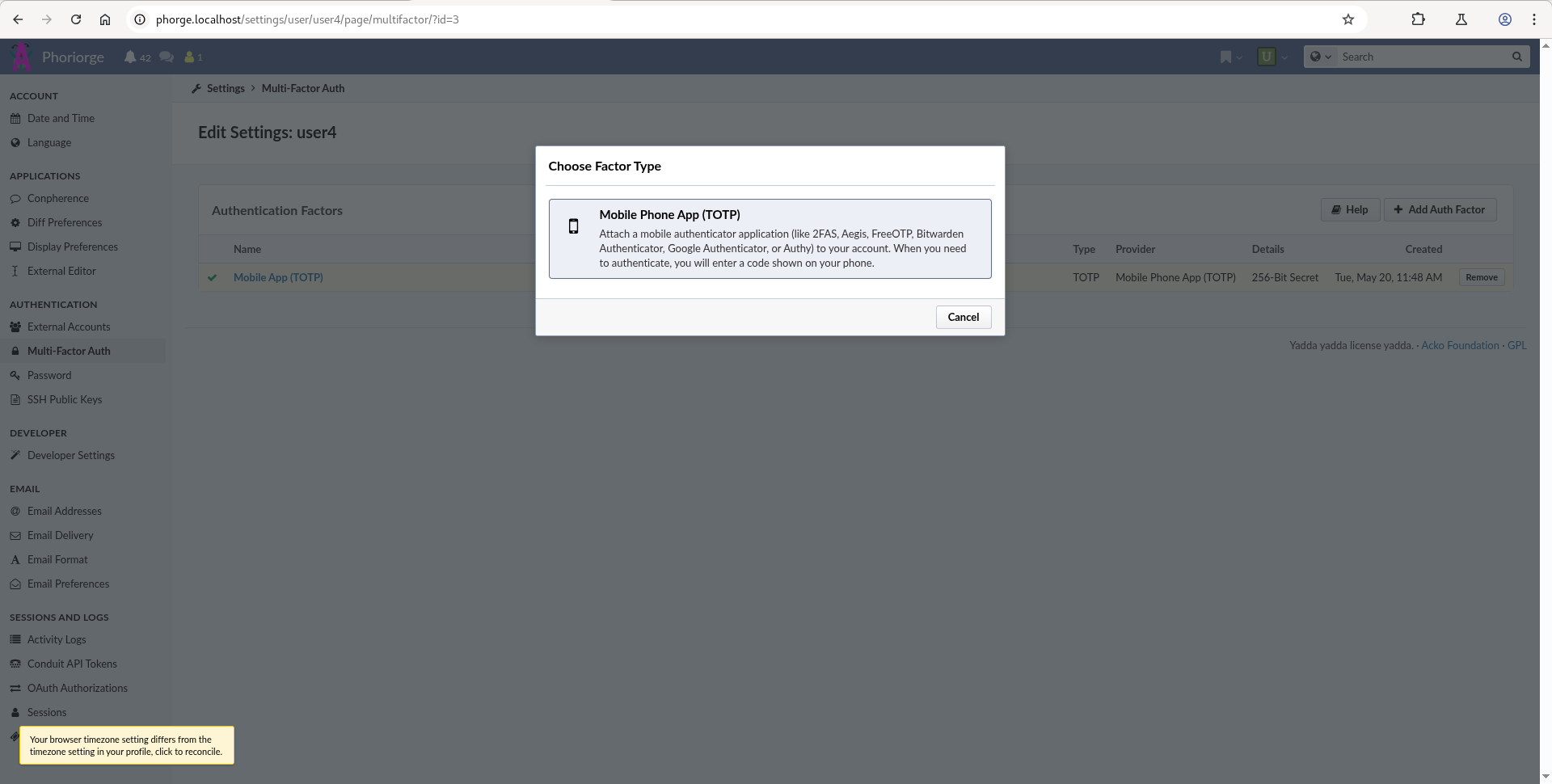1552x784 pixels.
Task: Open Email Addresses settings
Action: (65, 511)
